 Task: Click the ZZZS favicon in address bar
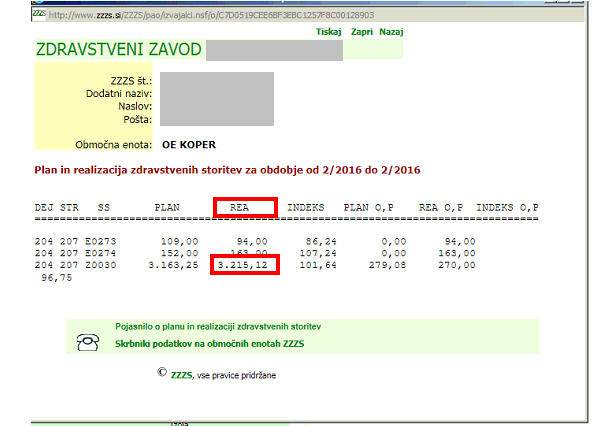click(39, 14)
